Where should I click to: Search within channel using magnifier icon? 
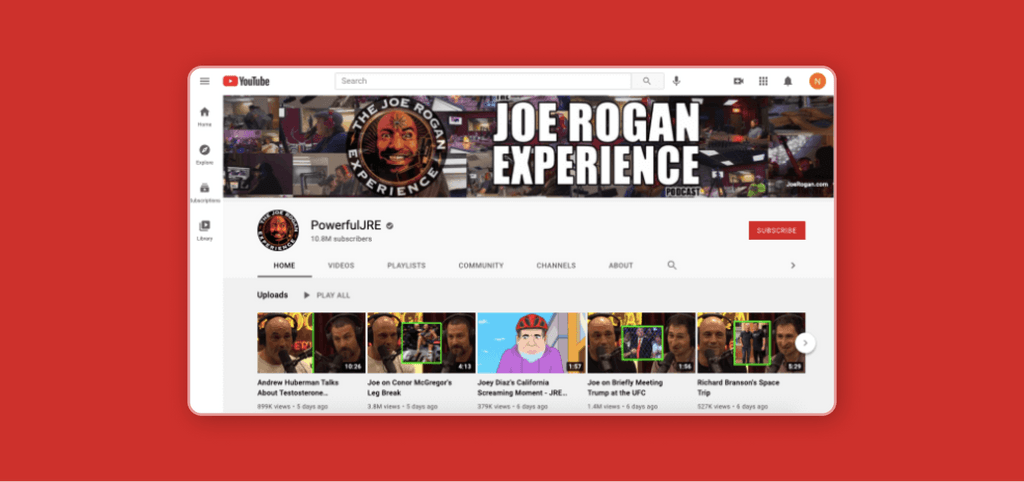[x=672, y=265]
